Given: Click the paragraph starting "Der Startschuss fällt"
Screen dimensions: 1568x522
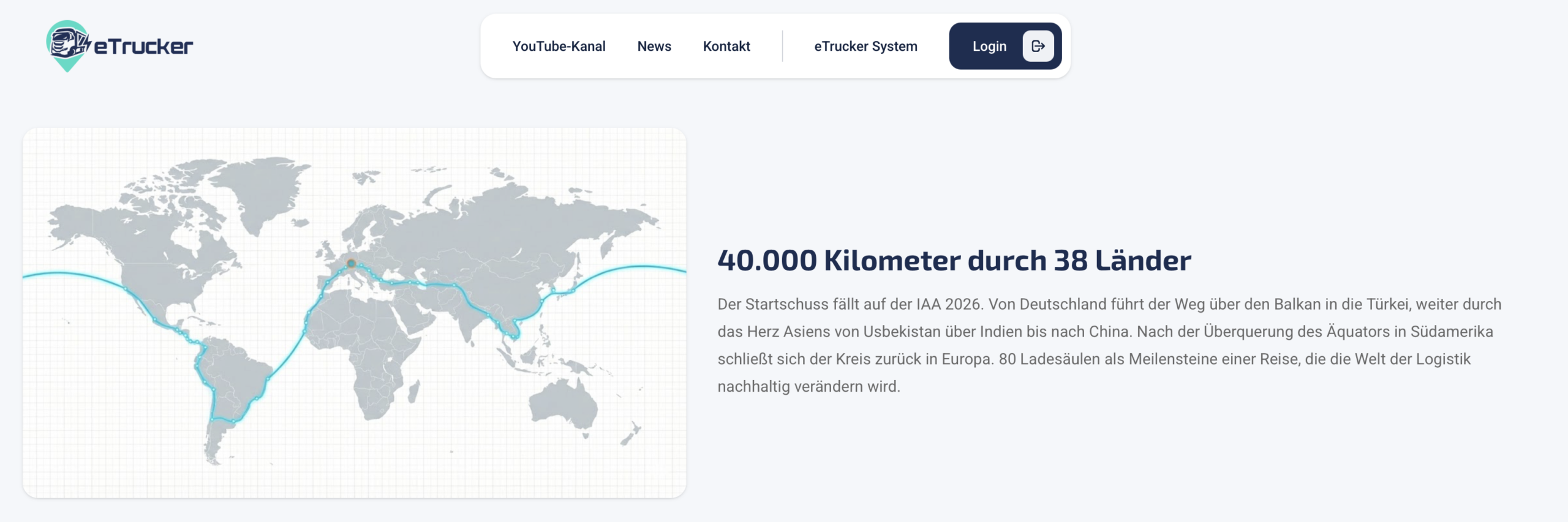Looking at the screenshot, I should coord(1109,345).
